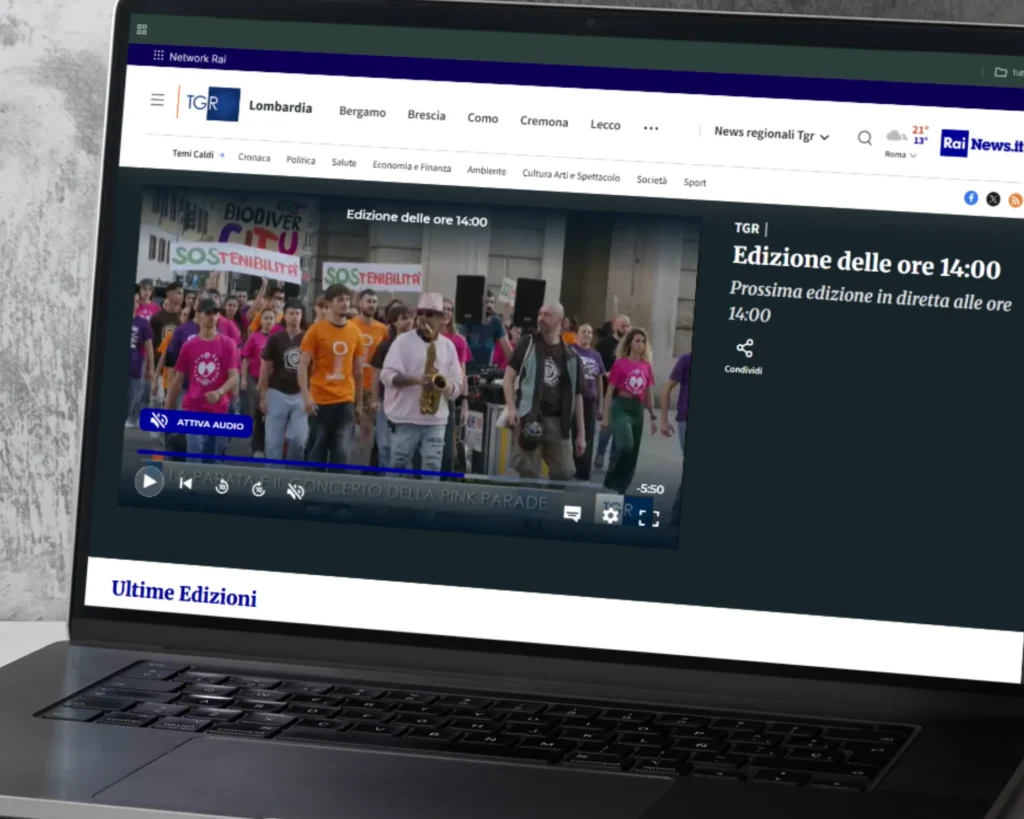Open the RSS feed icon

point(1016,200)
